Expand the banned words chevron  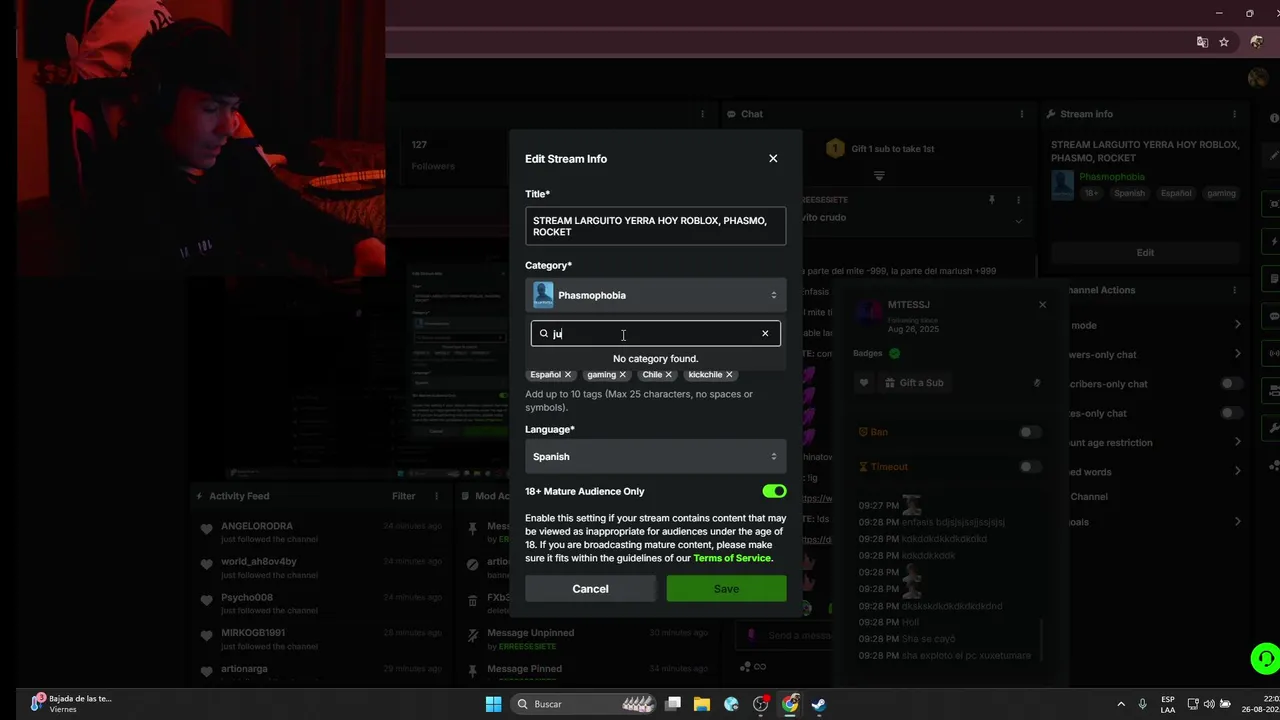click(1237, 471)
